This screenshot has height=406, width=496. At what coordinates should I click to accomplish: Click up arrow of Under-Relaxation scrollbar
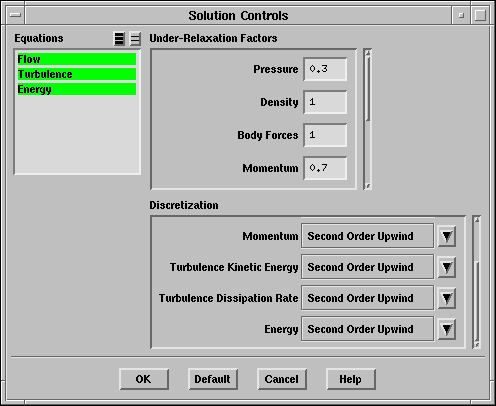tap(368, 53)
